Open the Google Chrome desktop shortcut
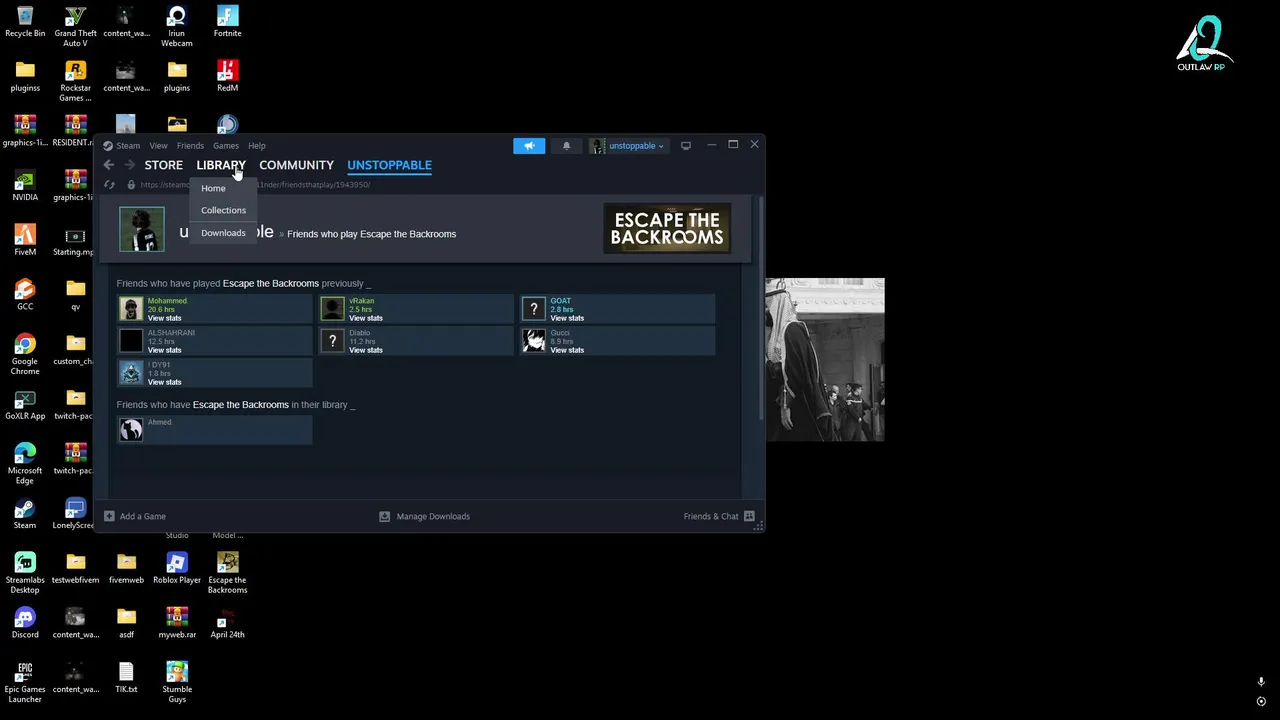 point(25,355)
